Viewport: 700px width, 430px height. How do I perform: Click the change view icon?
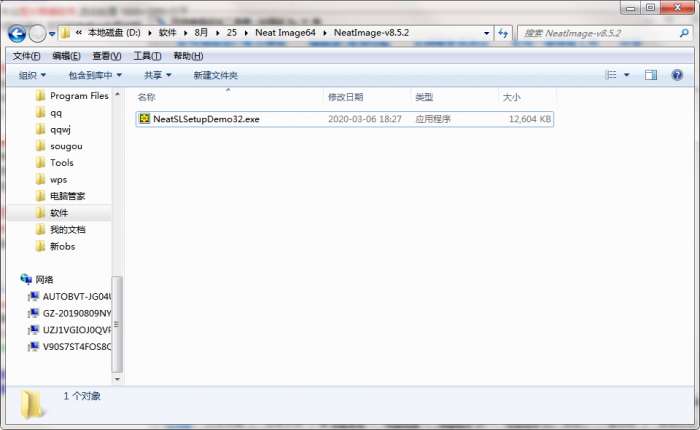pos(611,75)
